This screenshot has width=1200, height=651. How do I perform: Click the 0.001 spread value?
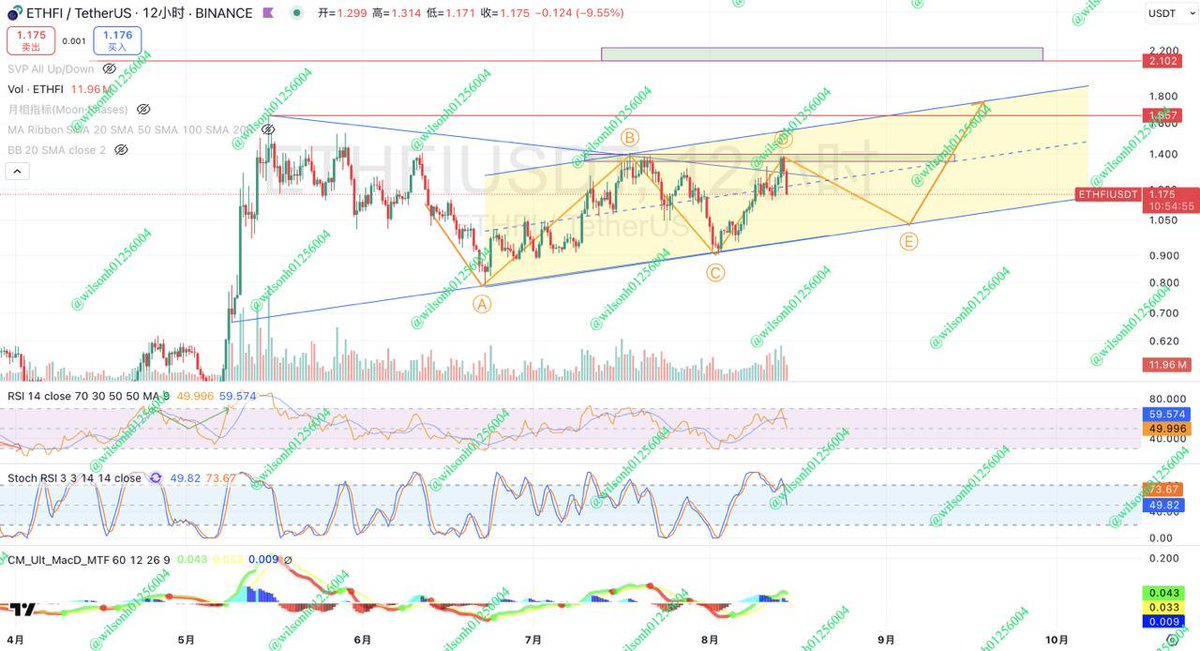coord(74,41)
